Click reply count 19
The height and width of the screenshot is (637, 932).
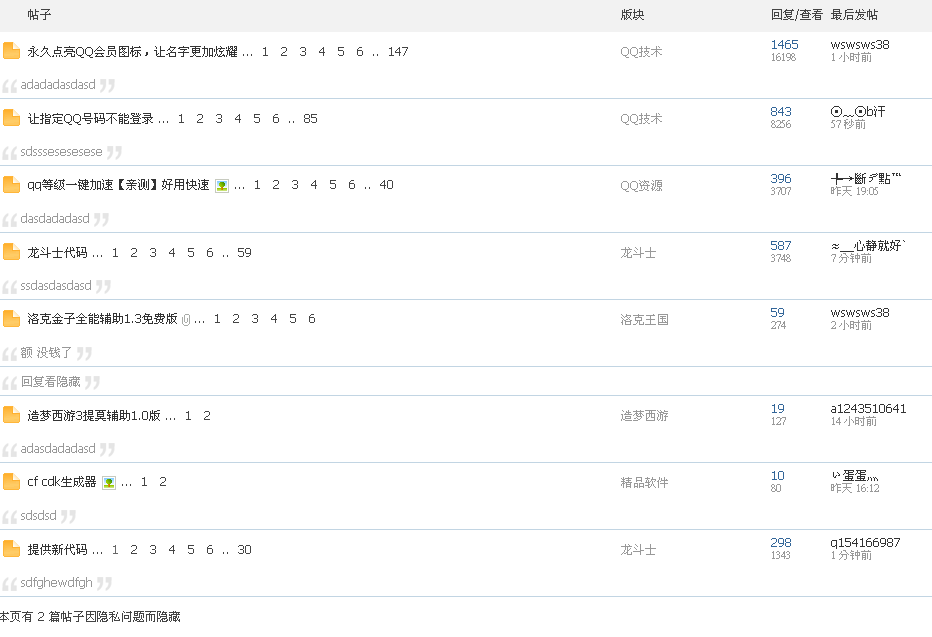(777, 409)
